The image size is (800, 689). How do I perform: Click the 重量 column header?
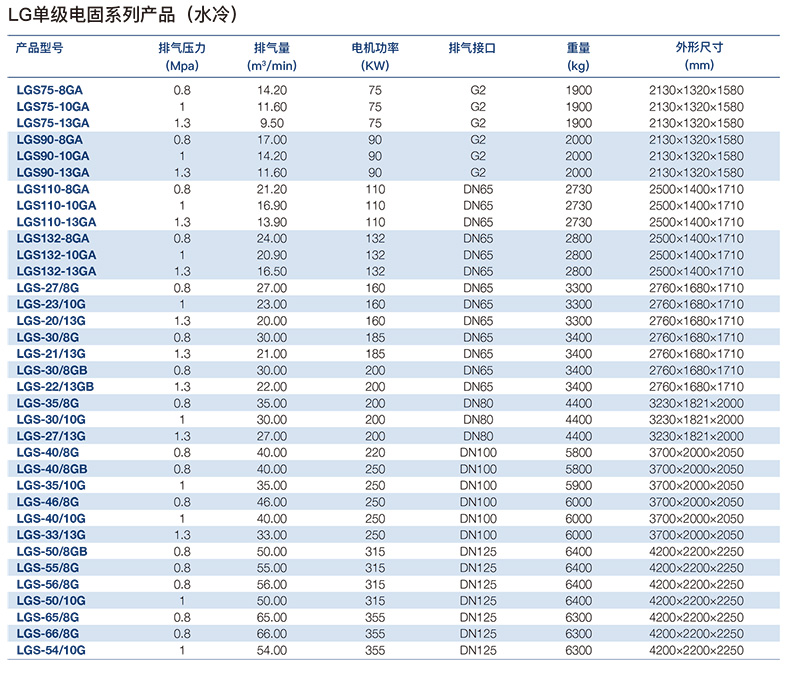(x=579, y=48)
